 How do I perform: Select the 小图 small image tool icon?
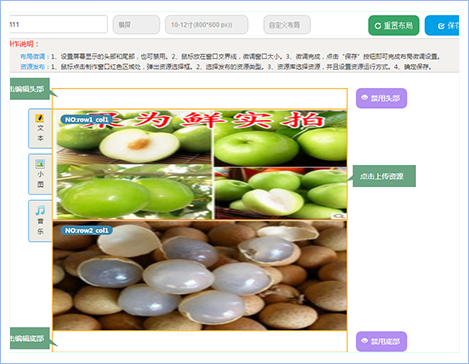[x=40, y=164]
